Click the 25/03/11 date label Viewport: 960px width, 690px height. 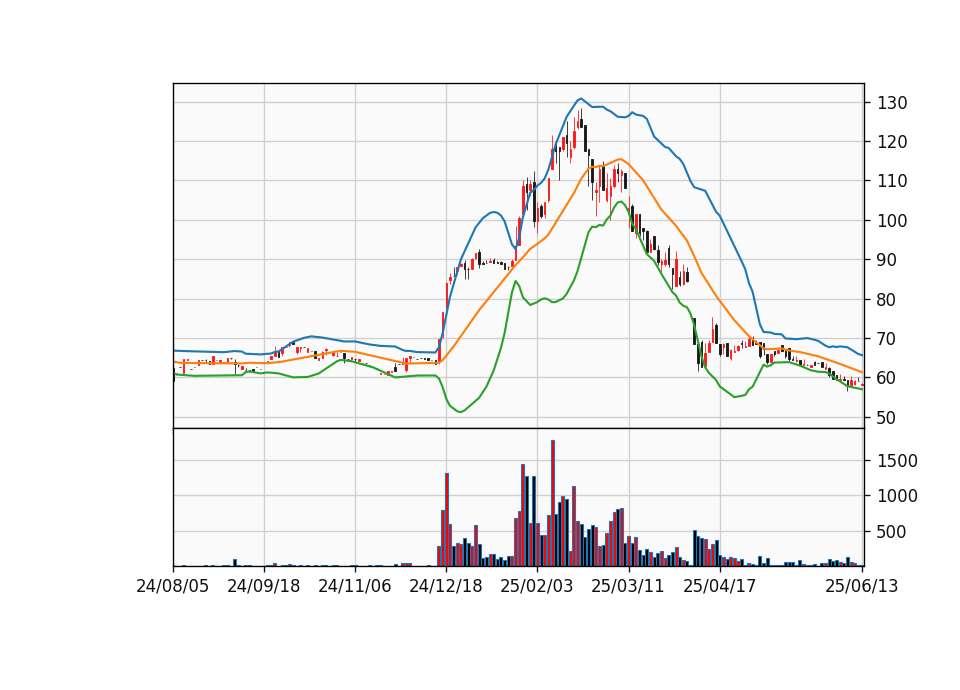pyautogui.click(x=628, y=586)
